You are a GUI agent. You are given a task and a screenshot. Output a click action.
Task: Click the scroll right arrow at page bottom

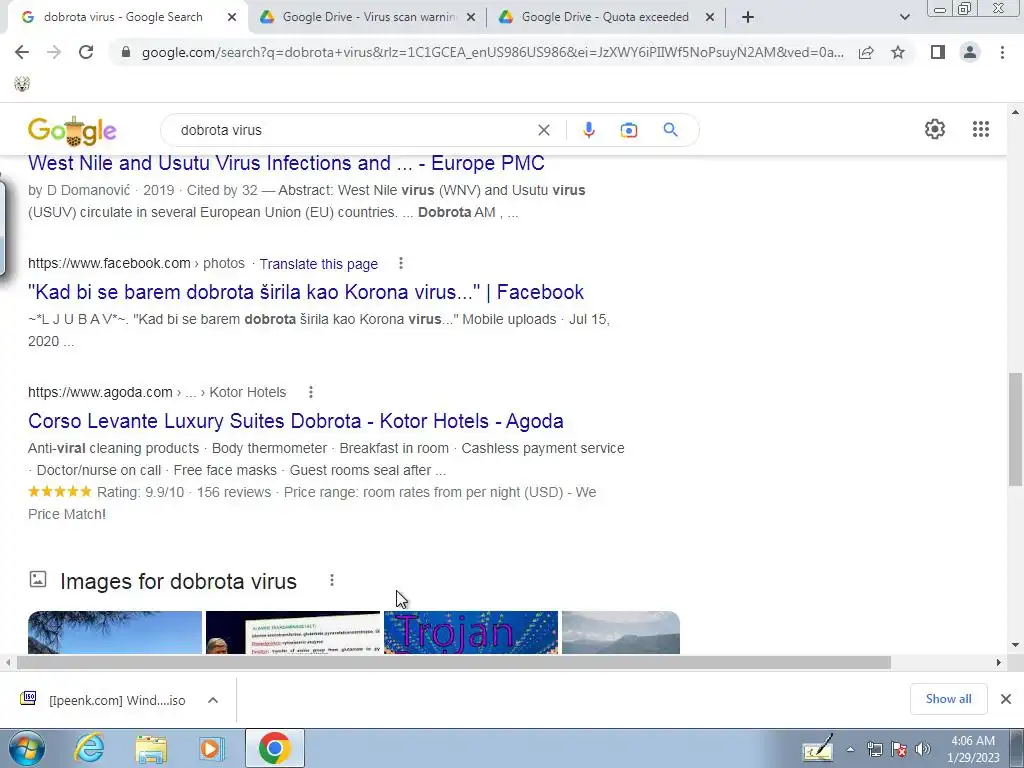coord(998,662)
